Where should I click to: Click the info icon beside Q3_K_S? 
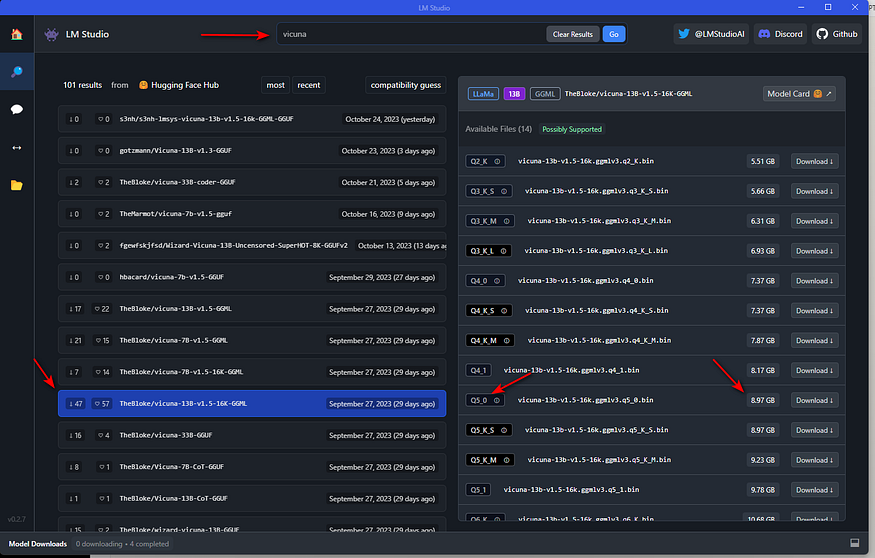(x=503, y=191)
